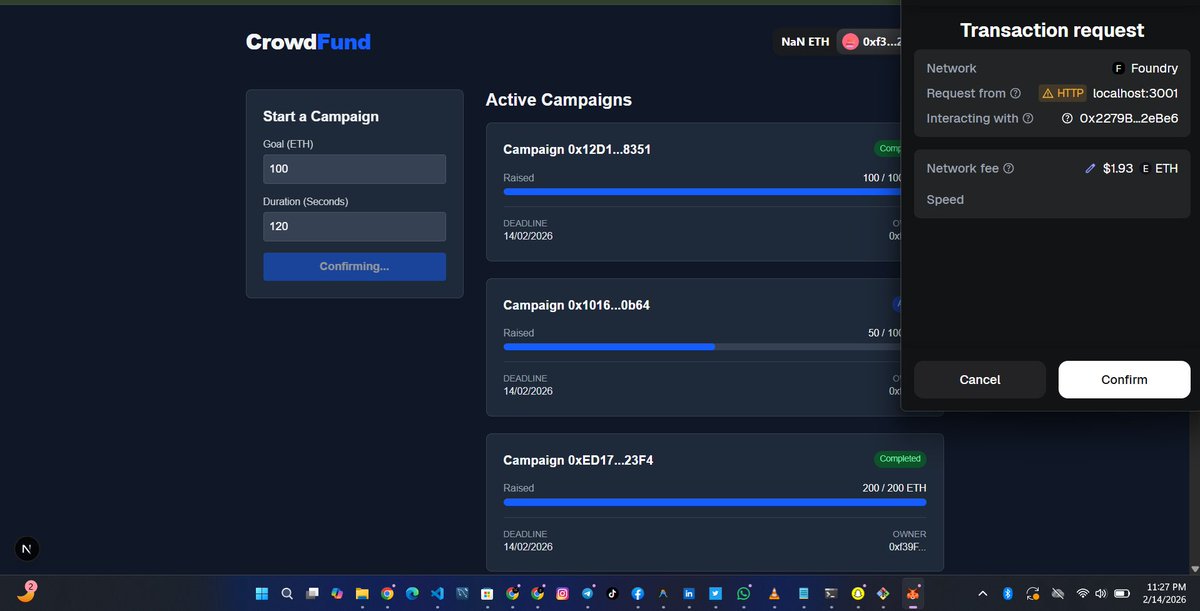This screenshot has height=611, width=1200.
Task: Click the OneDrive cloud tray icon
Action: (x=1058, y=593)
